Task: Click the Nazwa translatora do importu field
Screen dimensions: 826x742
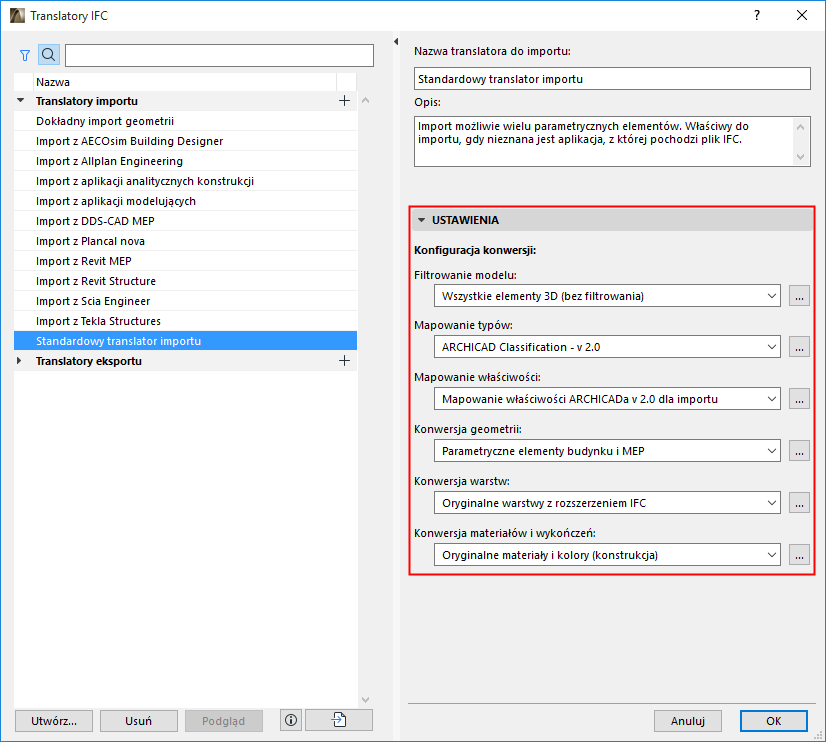Action: [612, 79]
